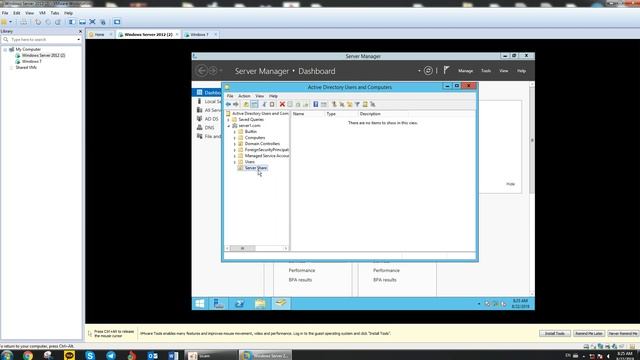Select the Server Share organizational unit
640x360 pixels.
point(256,168)
